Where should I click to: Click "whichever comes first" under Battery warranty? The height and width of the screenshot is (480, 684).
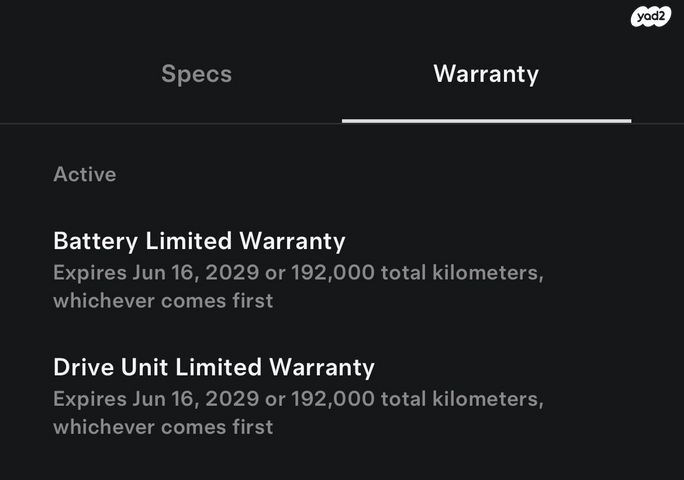point(163,300)
